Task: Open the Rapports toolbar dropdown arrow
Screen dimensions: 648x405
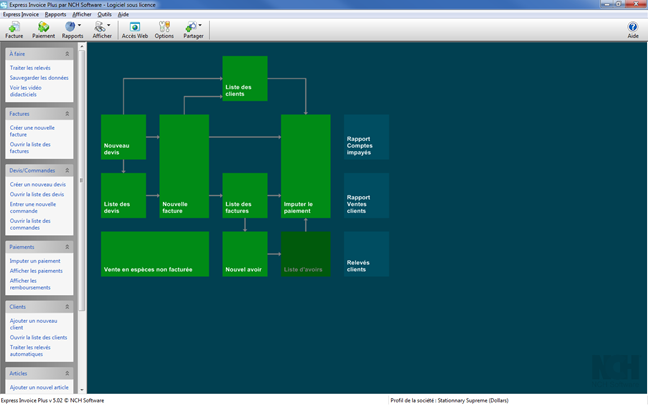Action: (79, 25)
